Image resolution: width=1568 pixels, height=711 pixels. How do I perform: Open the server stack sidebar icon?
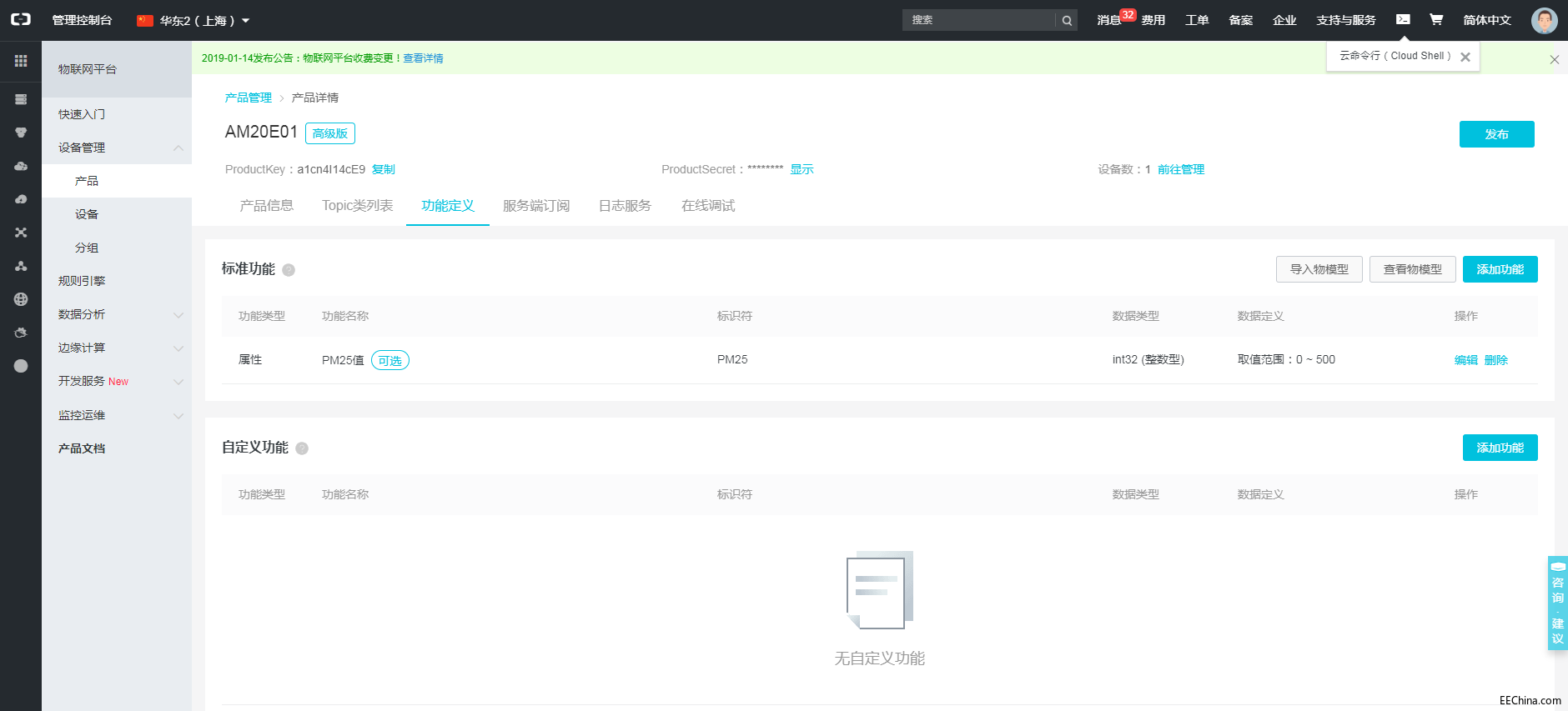click(x=21, y=99)
